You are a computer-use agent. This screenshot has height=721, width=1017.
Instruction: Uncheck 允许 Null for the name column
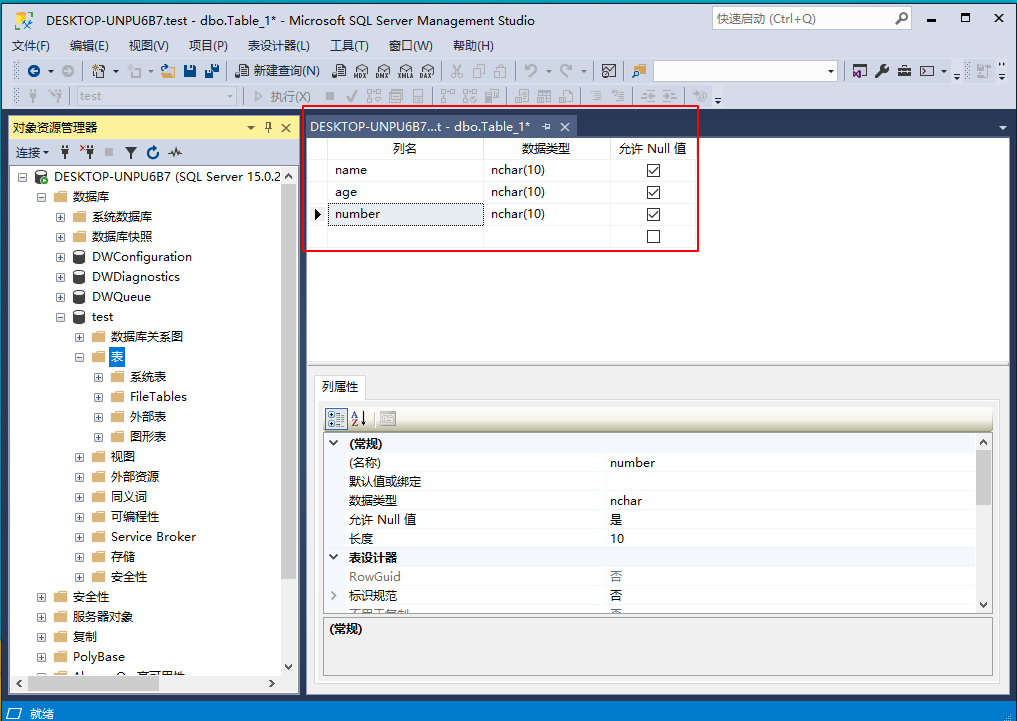tap(653, 169)
